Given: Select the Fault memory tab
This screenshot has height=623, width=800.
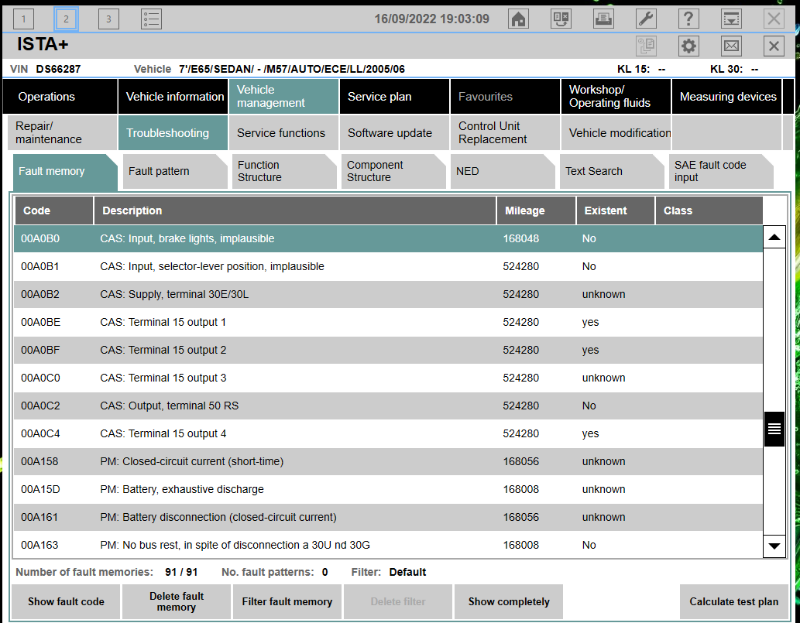Looking at the screenshot, I should (x=65, y=171).
